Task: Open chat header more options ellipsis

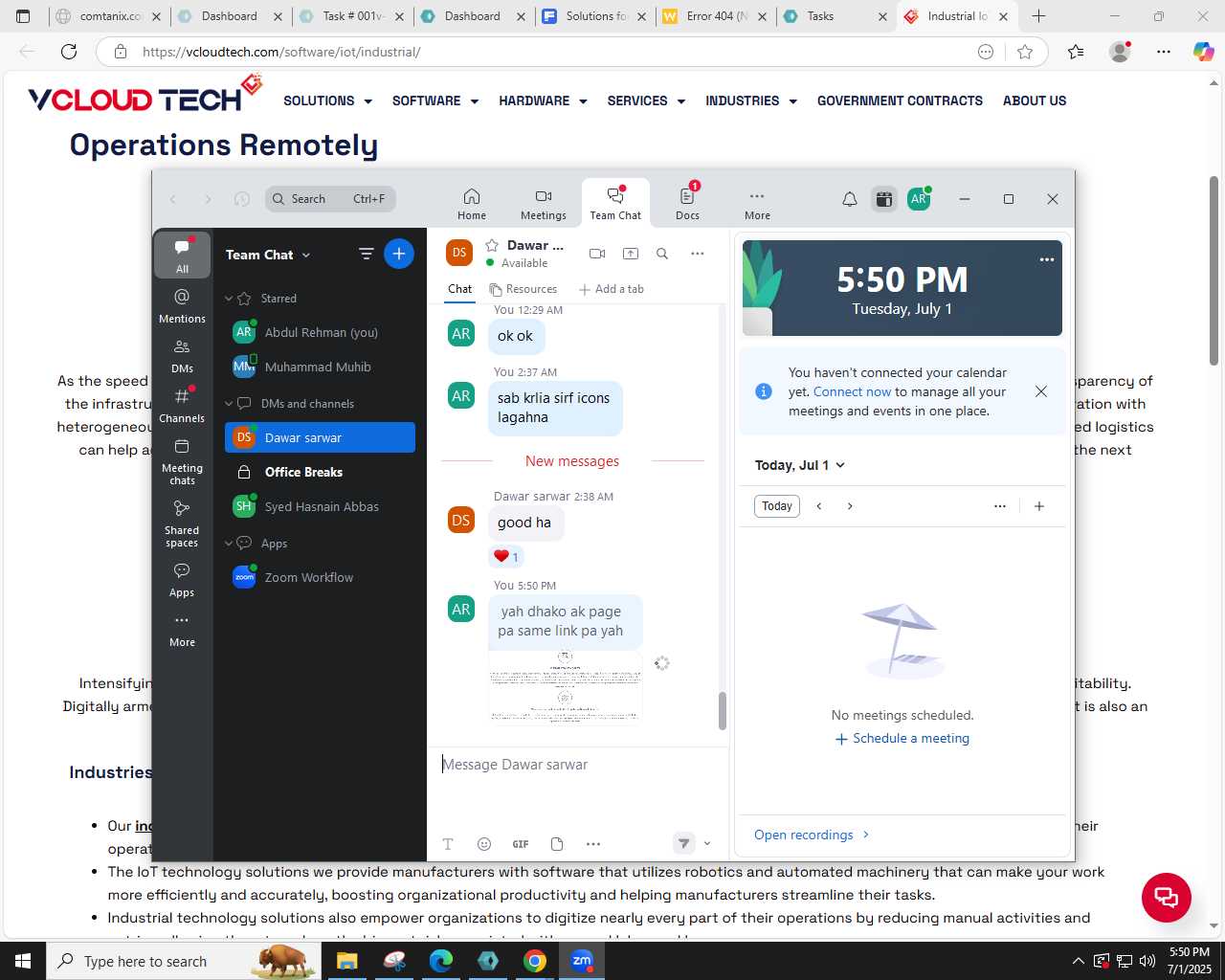Action: (697, 254)
